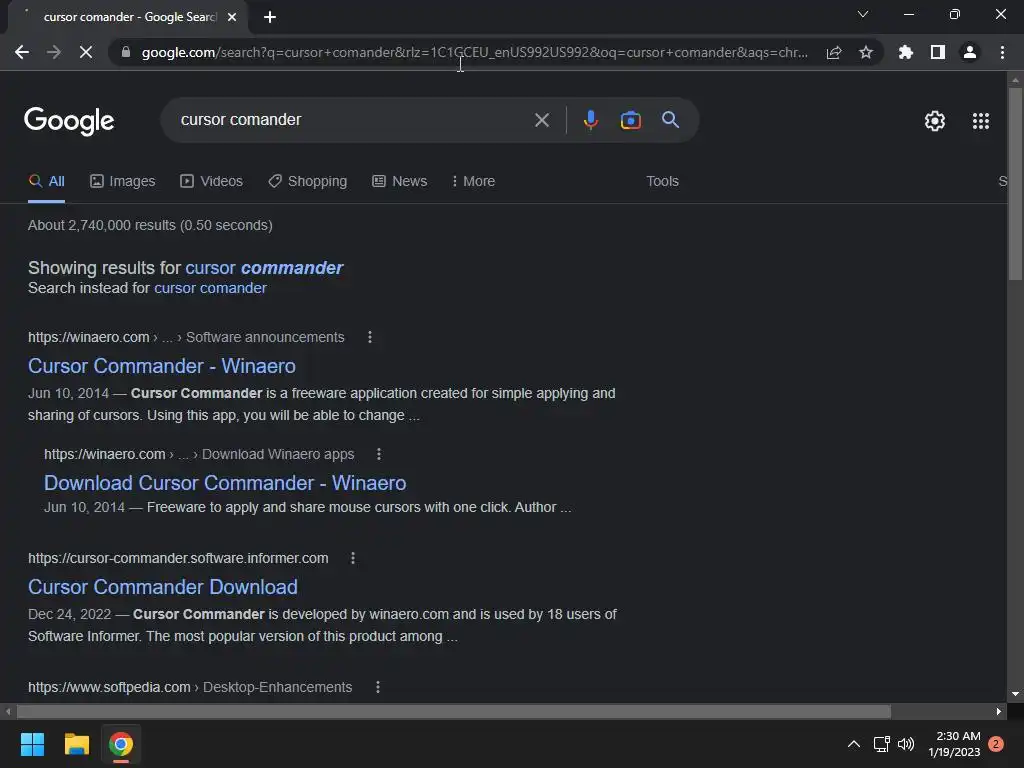Click the softpedia.com Desktop-Enhancements URL

(x=190, y=687)
